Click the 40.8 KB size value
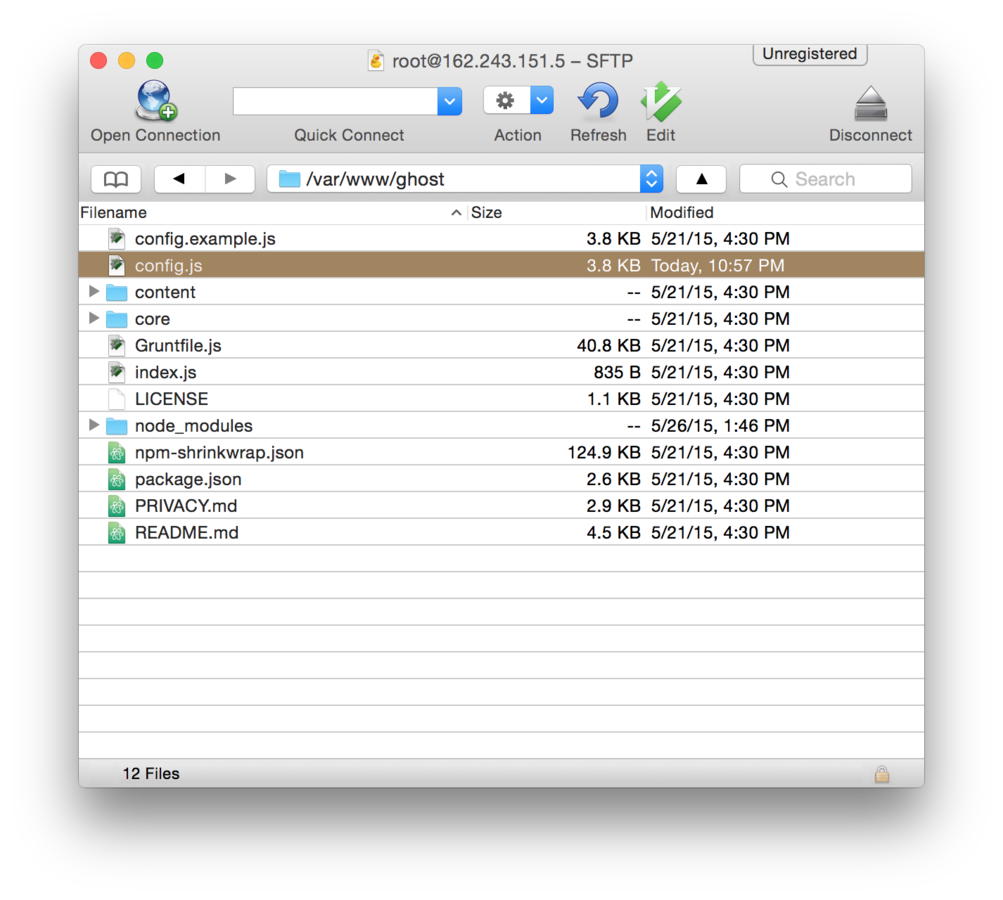The image size is (1003, 900). [x=608, y=345]
